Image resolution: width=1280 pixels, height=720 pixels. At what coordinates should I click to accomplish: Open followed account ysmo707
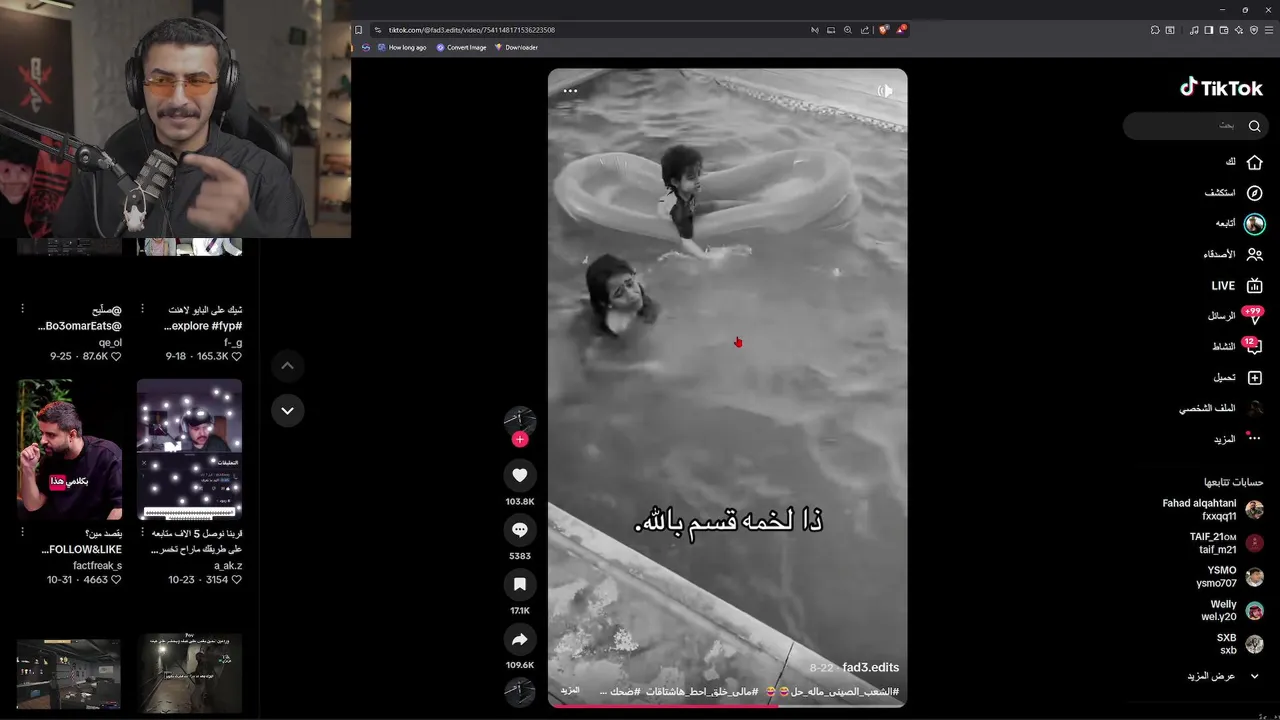1230,577
